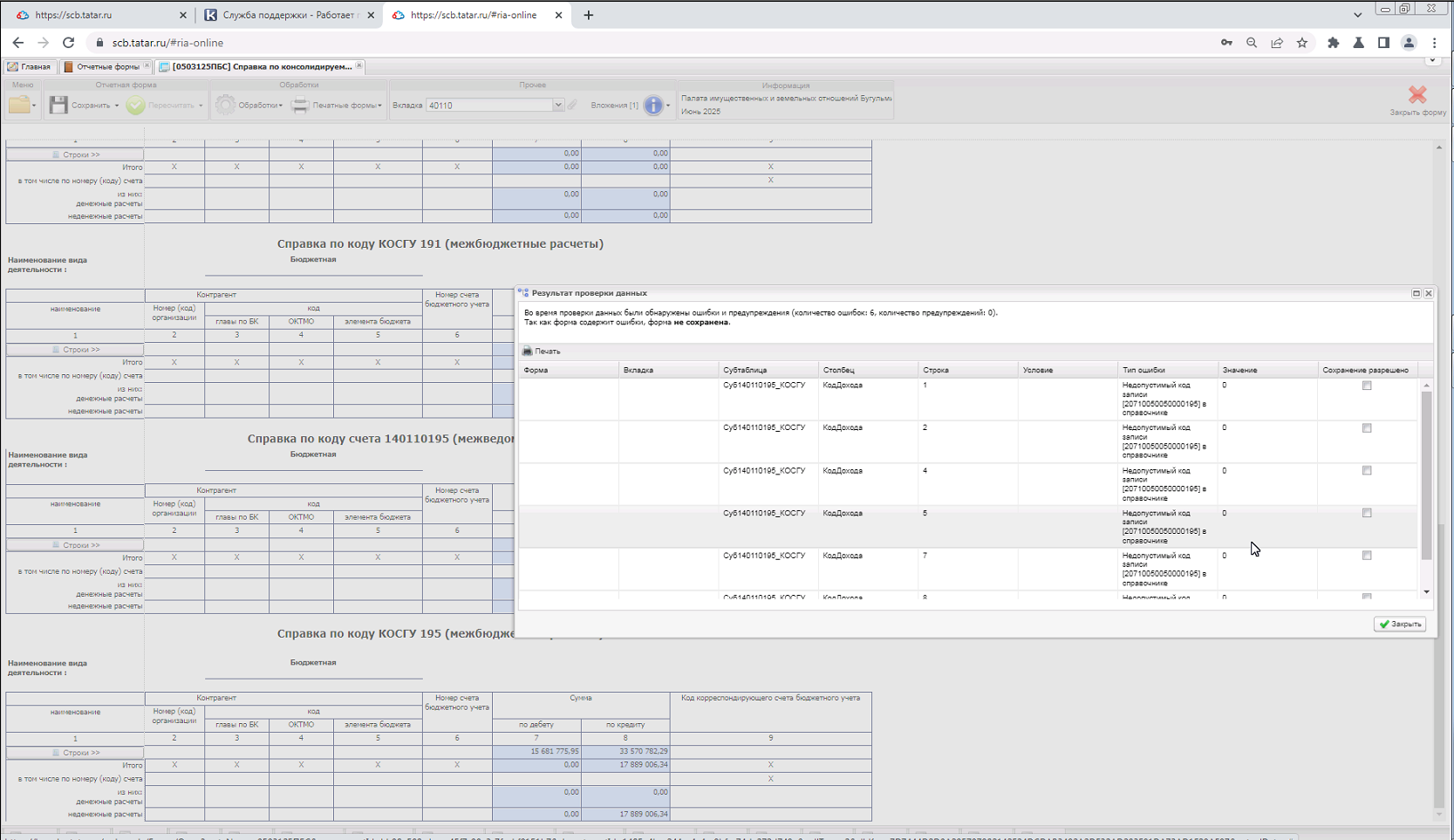
Task: Switch to the Главная tab
Action: click(30, 66)
